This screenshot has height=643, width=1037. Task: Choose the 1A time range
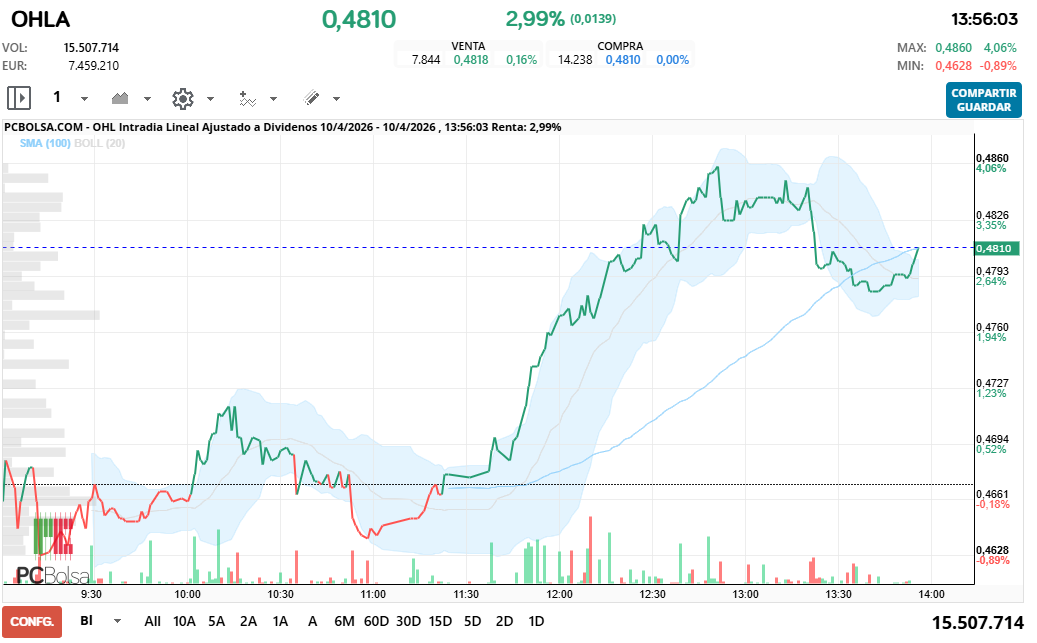(280, 621)
